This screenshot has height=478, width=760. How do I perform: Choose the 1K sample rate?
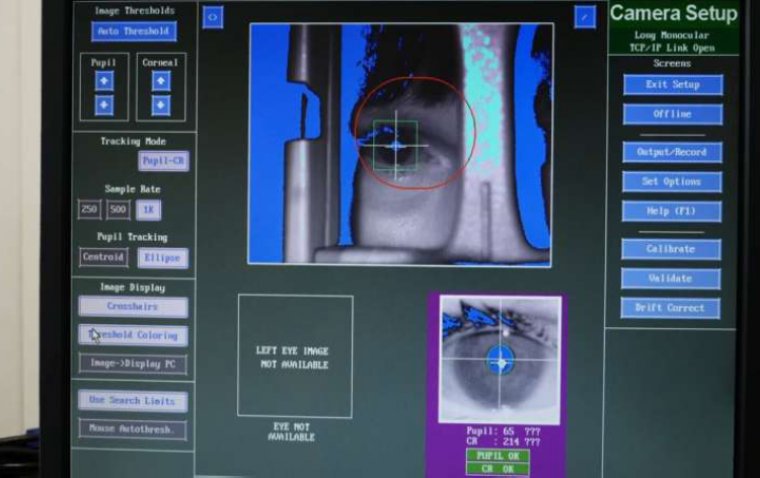click(x=148, y=210)
